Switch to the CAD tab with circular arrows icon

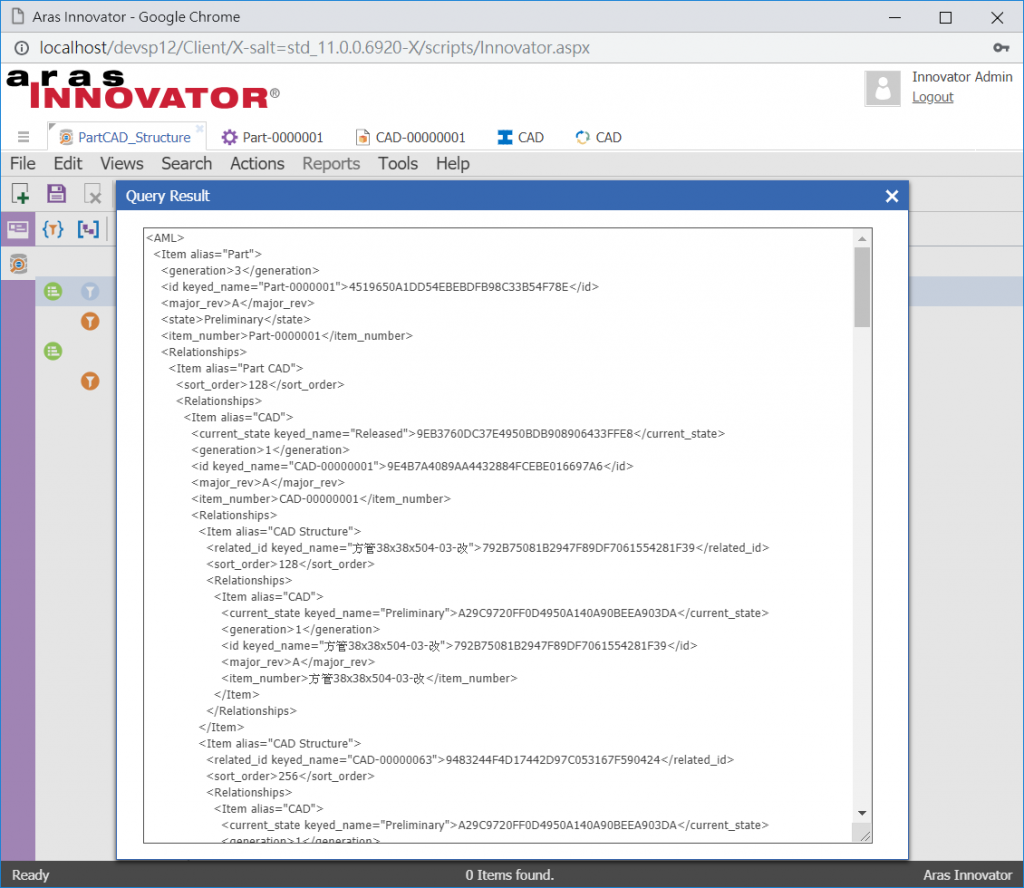click(x=598, y=137)
